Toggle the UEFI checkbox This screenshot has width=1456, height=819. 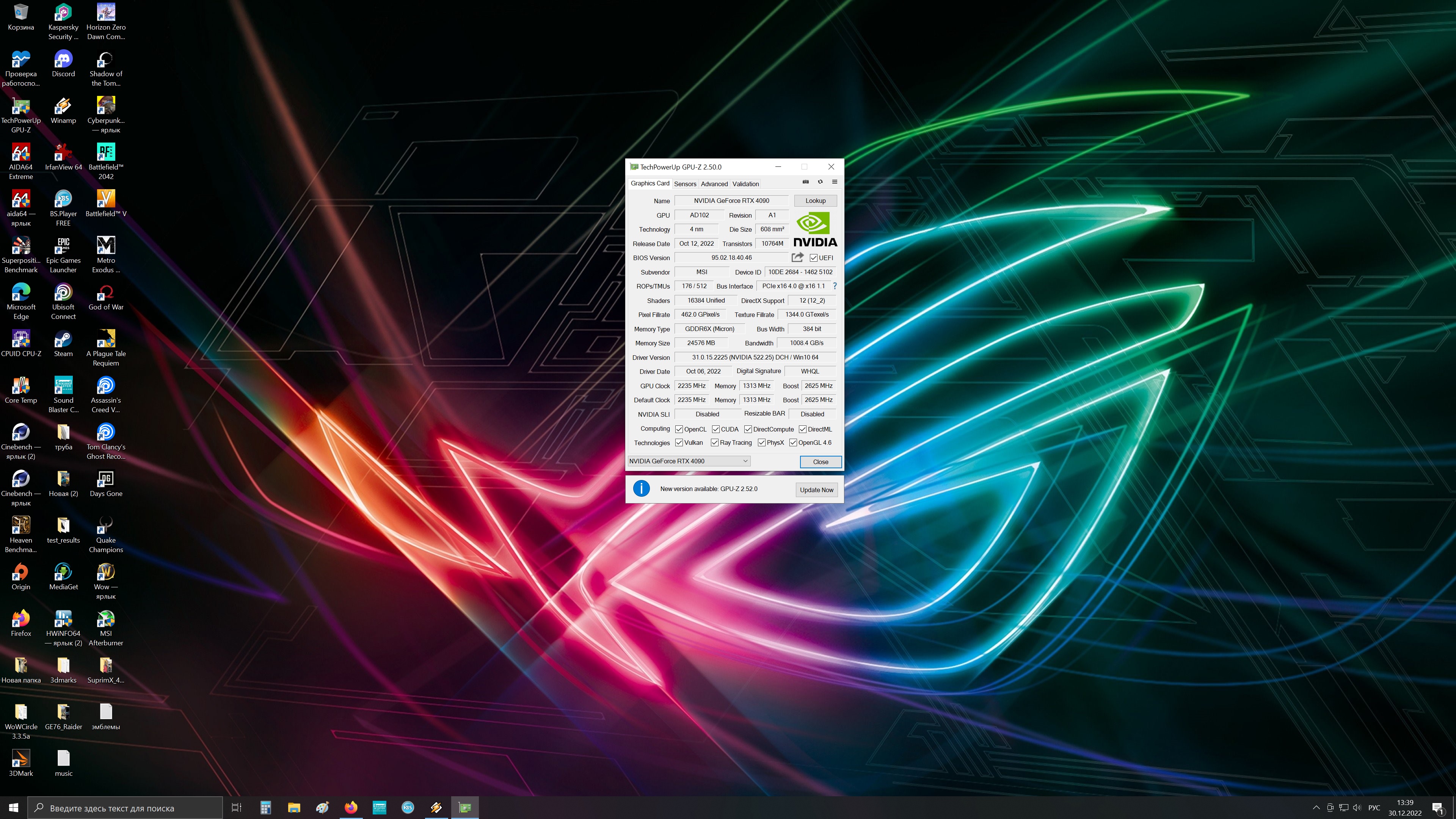coord(813,258)
